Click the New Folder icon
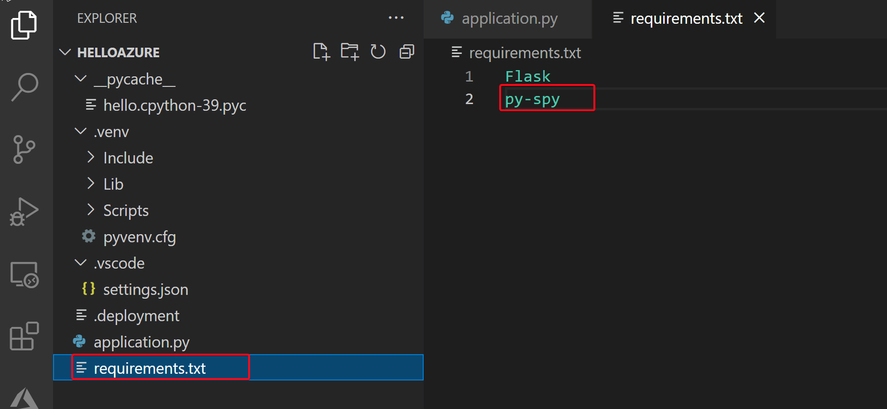The image size is (887, 409). (x=350, y=52)
